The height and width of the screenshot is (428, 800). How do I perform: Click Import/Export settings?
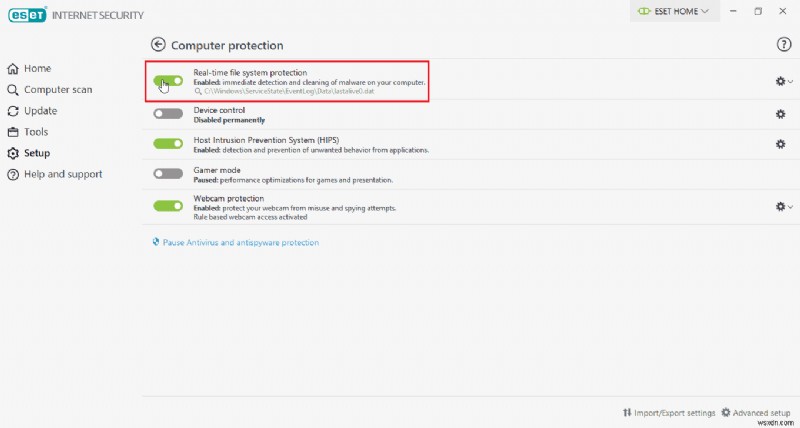669,413
